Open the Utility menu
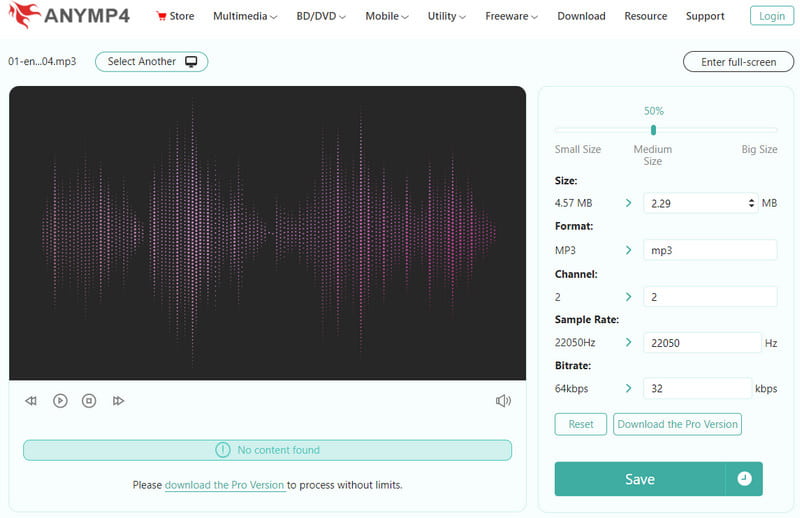The width and height of the screenshot is (800, 518). (446, 16)
